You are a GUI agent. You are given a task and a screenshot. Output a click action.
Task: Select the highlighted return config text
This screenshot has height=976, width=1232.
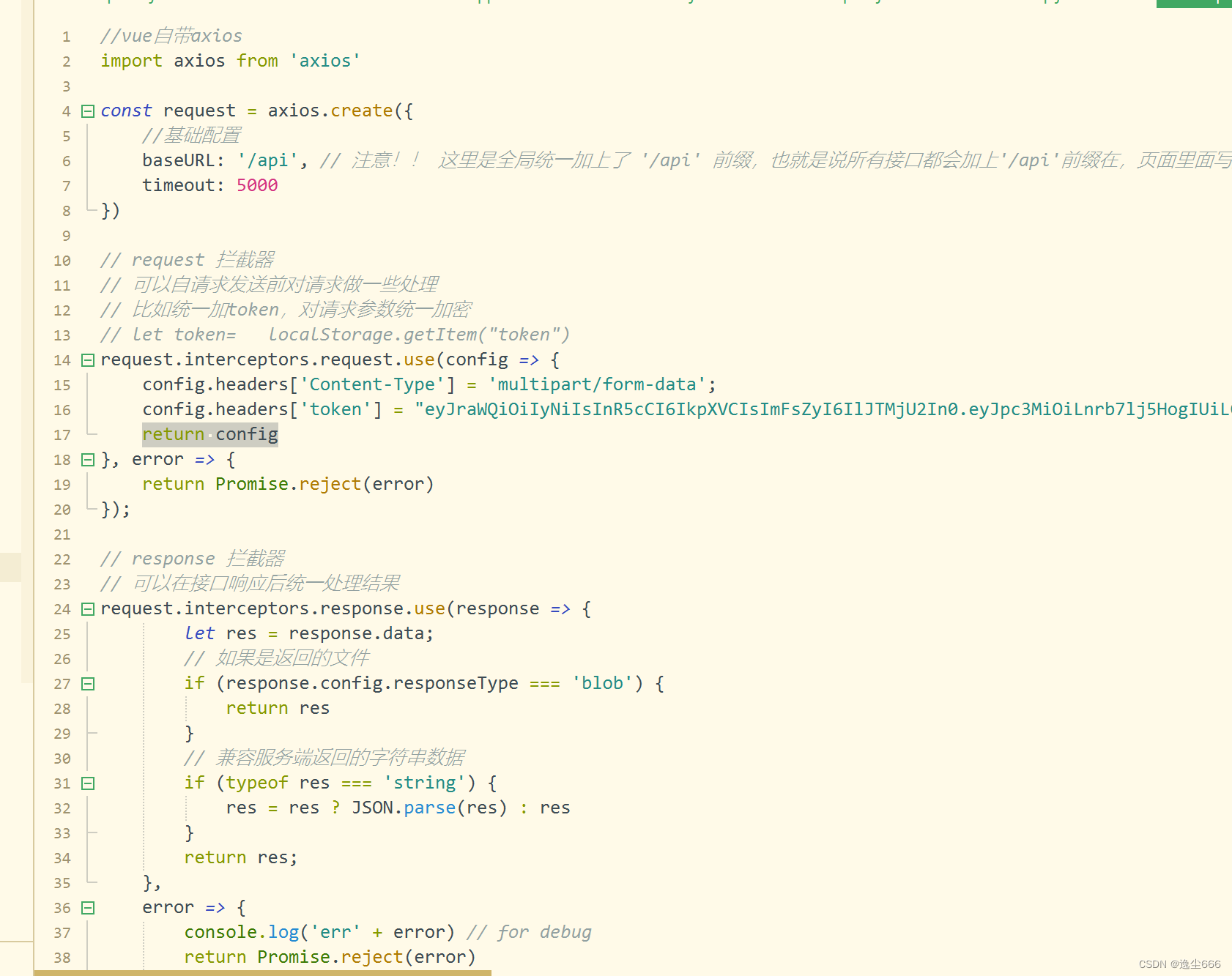pyautogui.click(x=209, y=434)
